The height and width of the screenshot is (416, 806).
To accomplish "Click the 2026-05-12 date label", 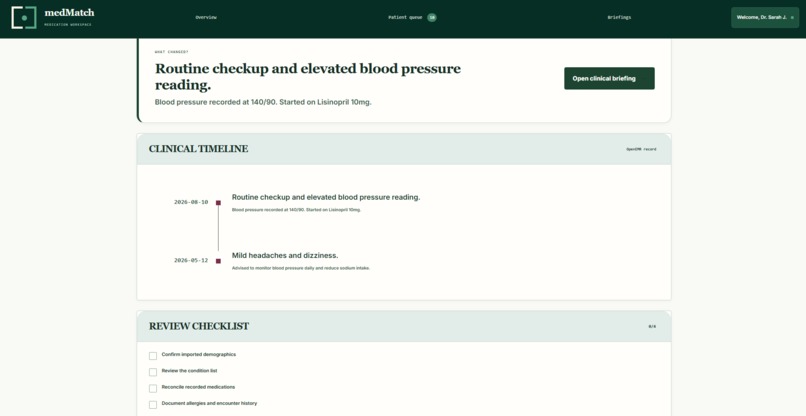I will click(191, 261).
